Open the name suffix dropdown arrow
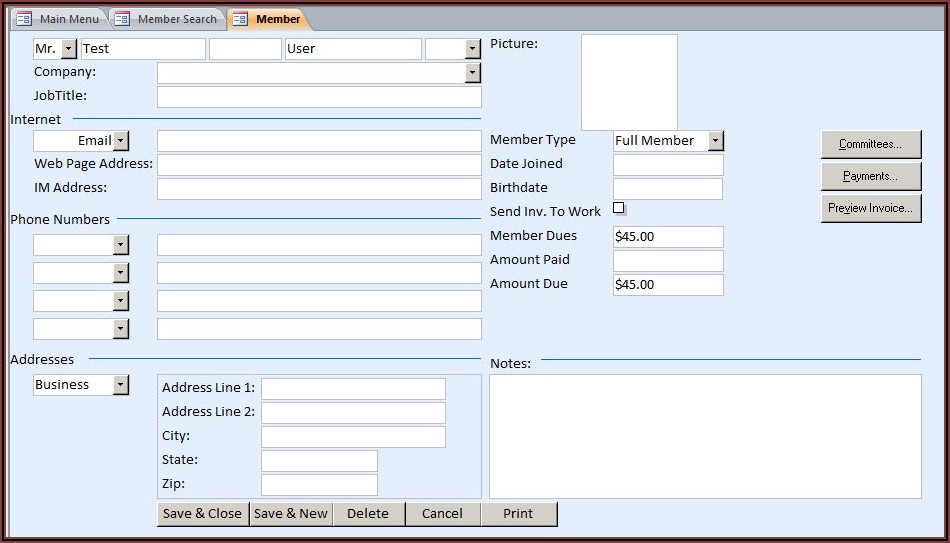 pyautogui.click(x=473, y=49)
